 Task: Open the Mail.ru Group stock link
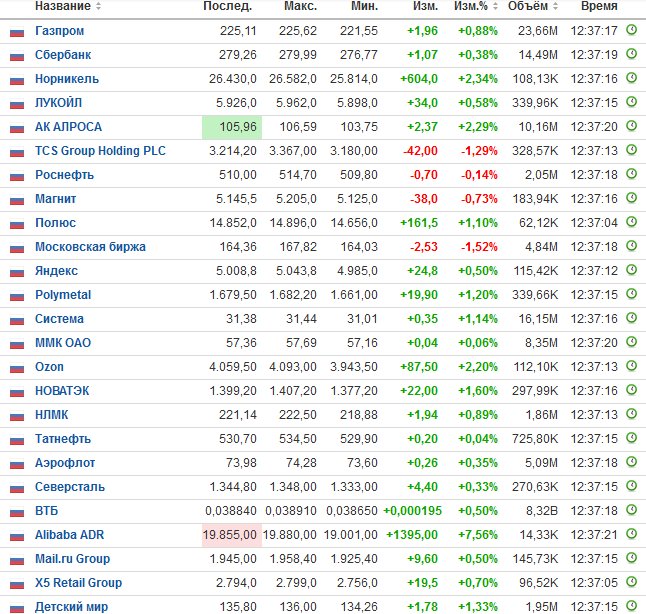[x=73, y=559]
